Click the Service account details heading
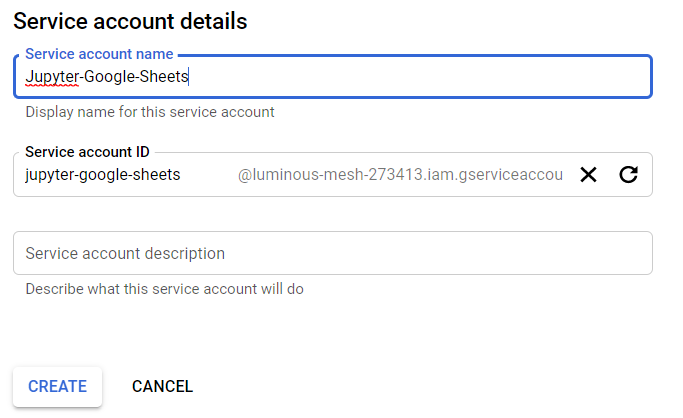Screen dimensions: 683x418 [x=130, y=21]
